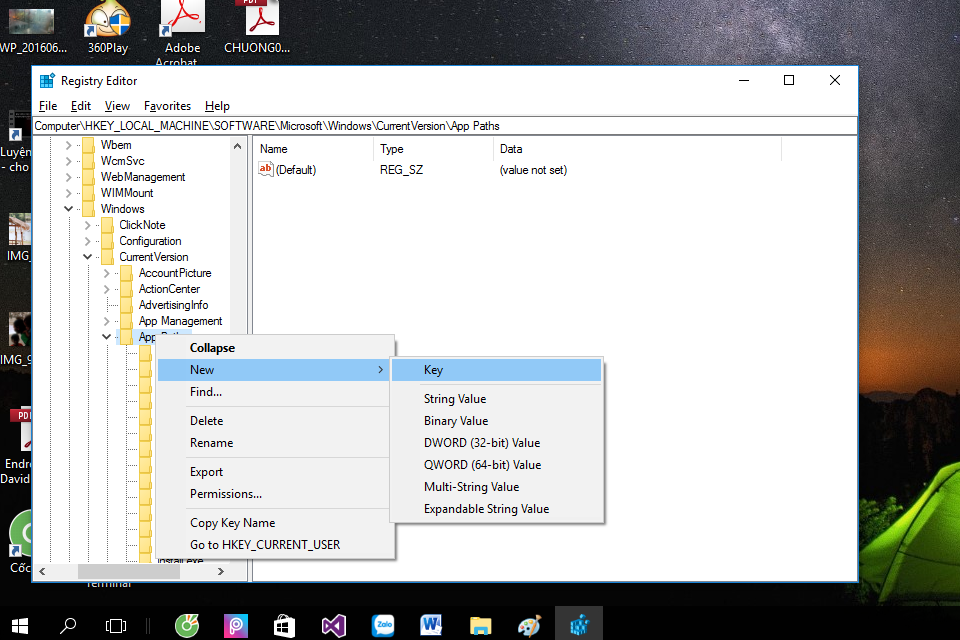Click Copy Key Name in context menu

232,522
